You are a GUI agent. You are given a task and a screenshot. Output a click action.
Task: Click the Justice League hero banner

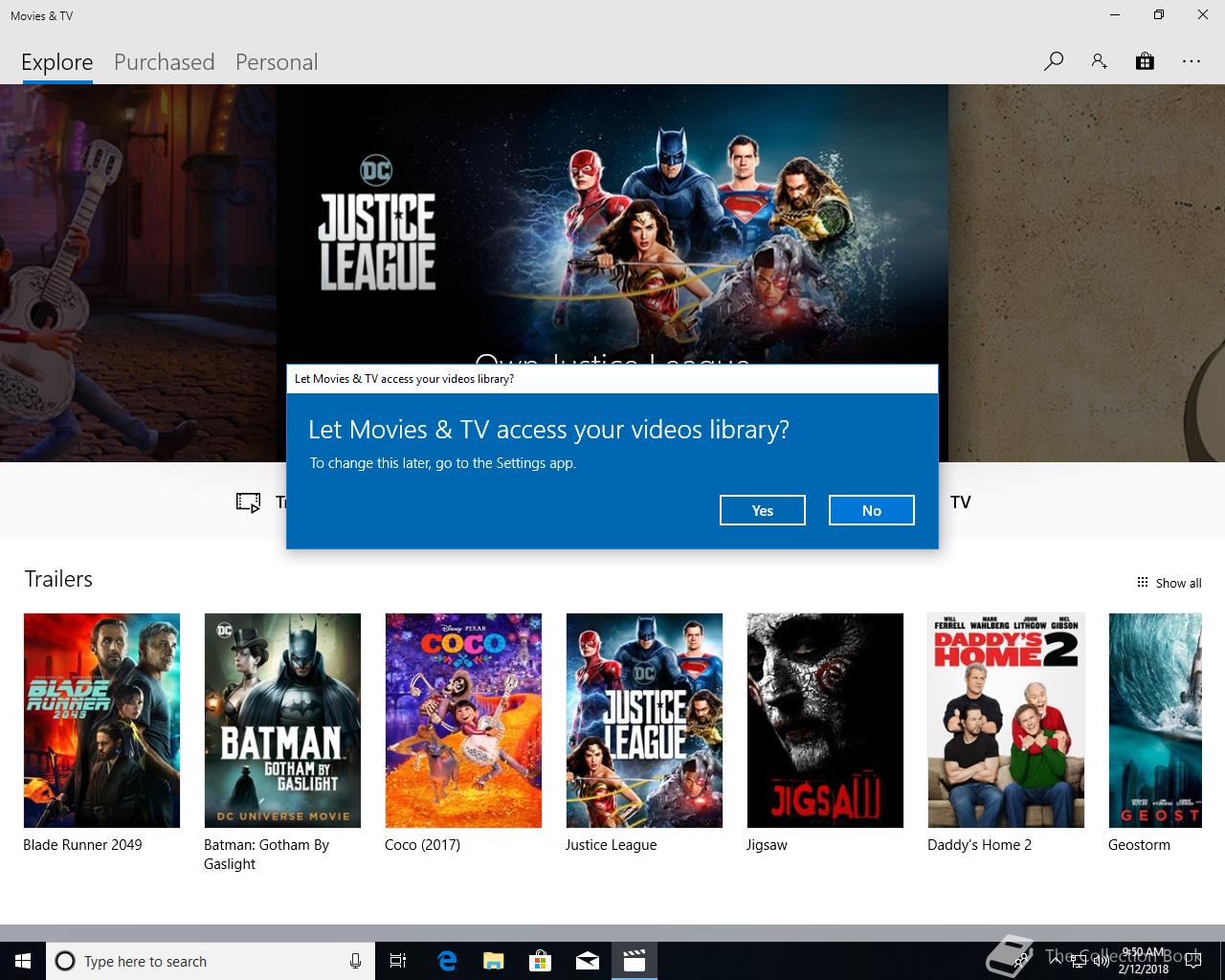[x=612, y=224]
